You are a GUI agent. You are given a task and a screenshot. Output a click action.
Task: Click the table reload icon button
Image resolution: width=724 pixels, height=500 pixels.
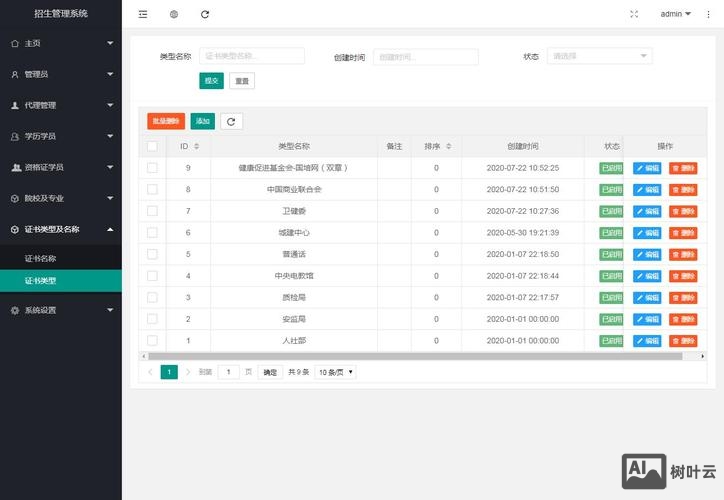[x=231, y=121]
